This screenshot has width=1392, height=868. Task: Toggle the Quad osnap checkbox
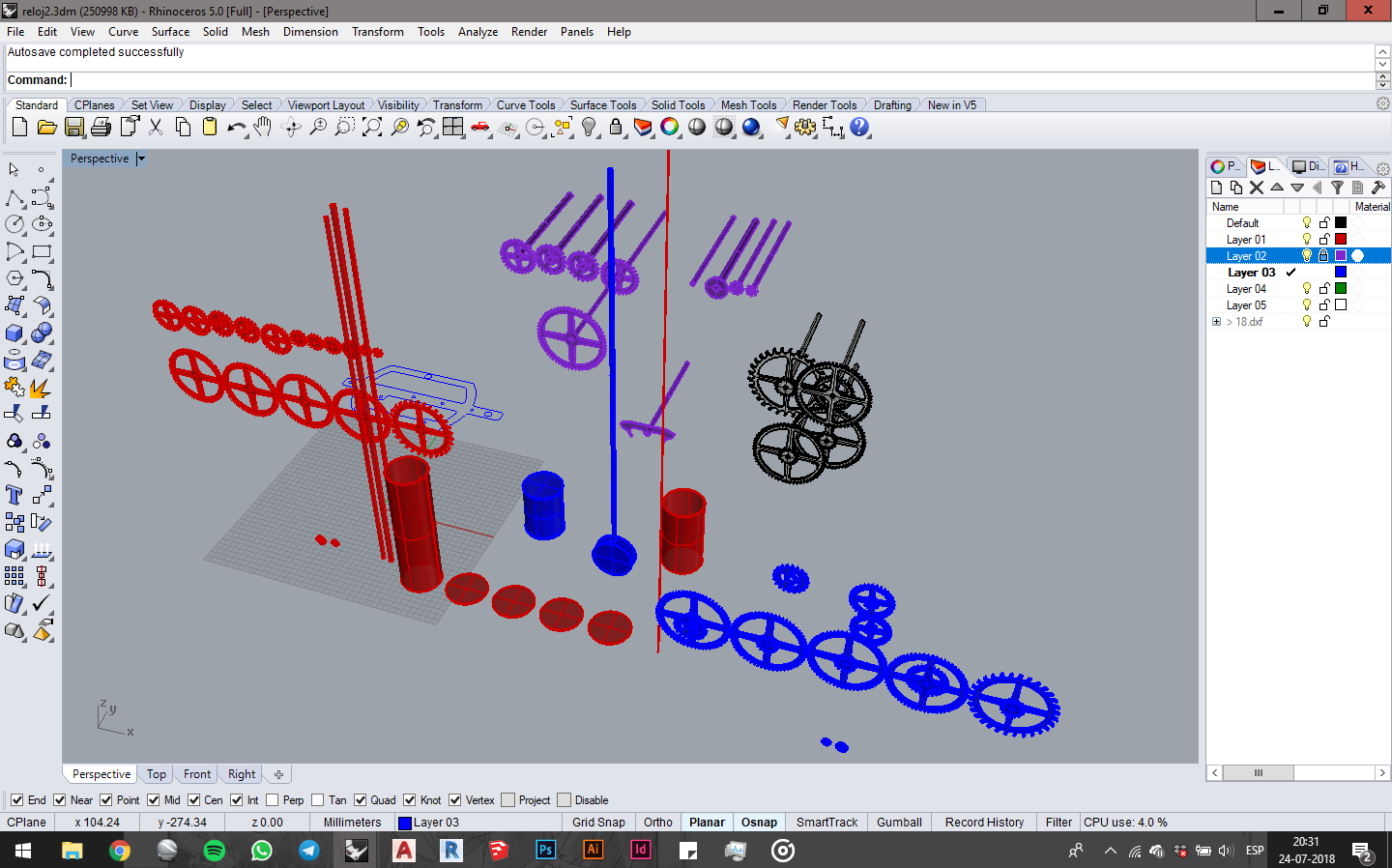click(360, 800)
